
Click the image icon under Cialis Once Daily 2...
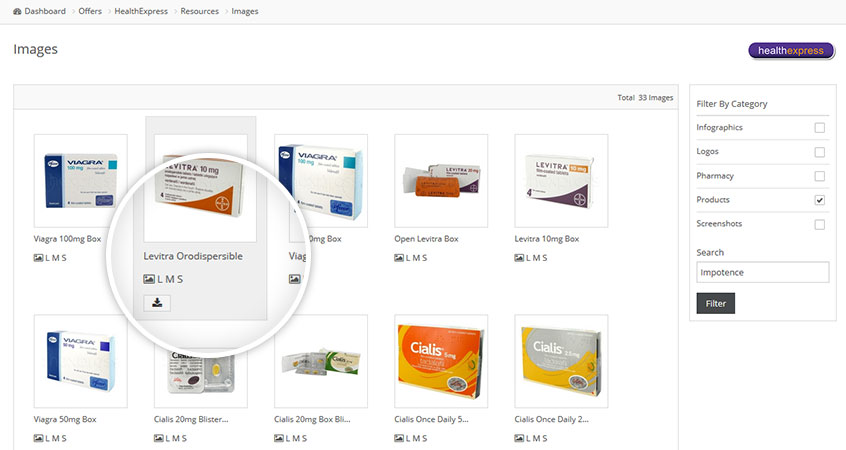(519, 438)
